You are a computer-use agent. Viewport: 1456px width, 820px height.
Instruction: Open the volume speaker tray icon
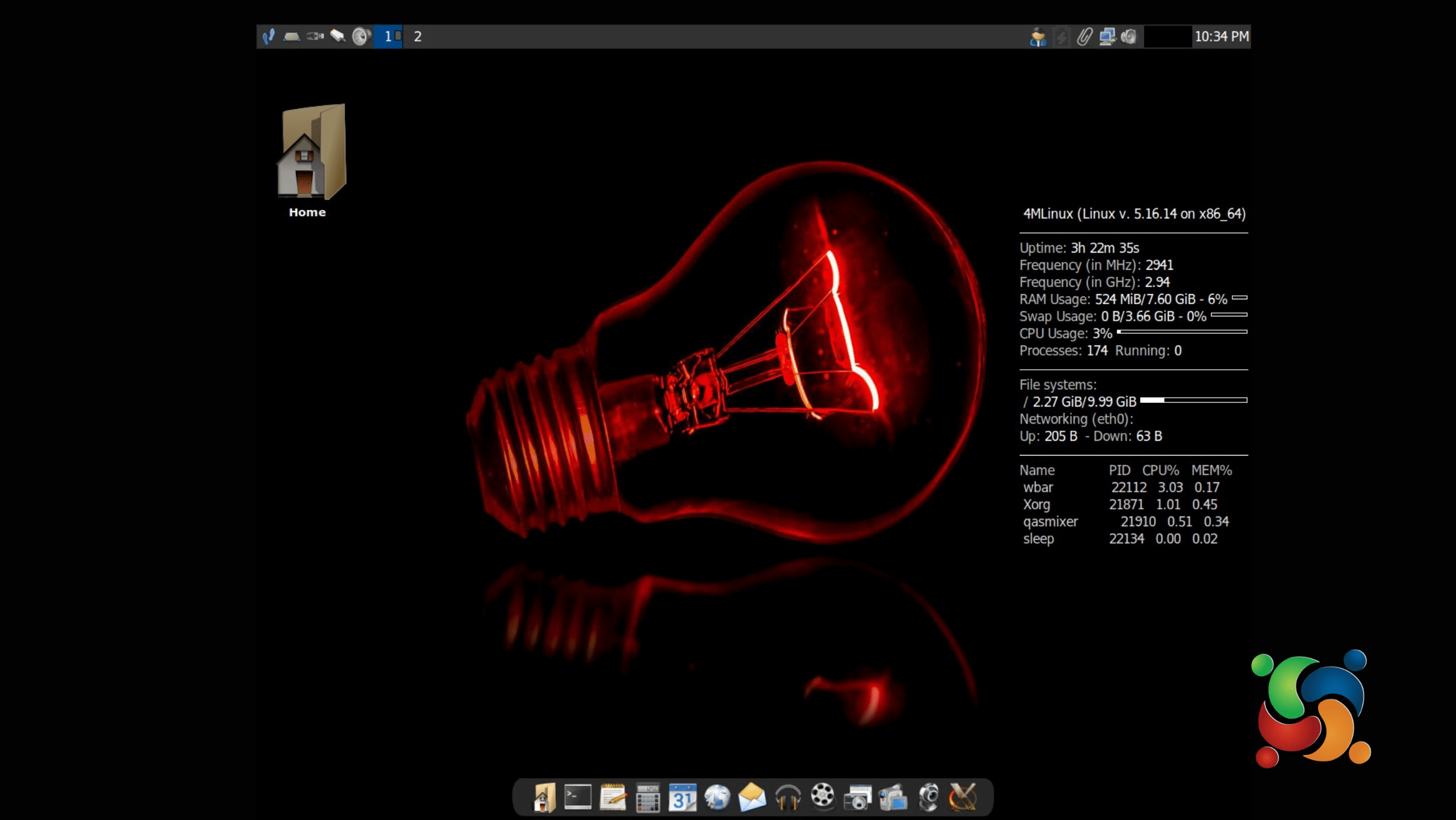(x=1129, y=37)
